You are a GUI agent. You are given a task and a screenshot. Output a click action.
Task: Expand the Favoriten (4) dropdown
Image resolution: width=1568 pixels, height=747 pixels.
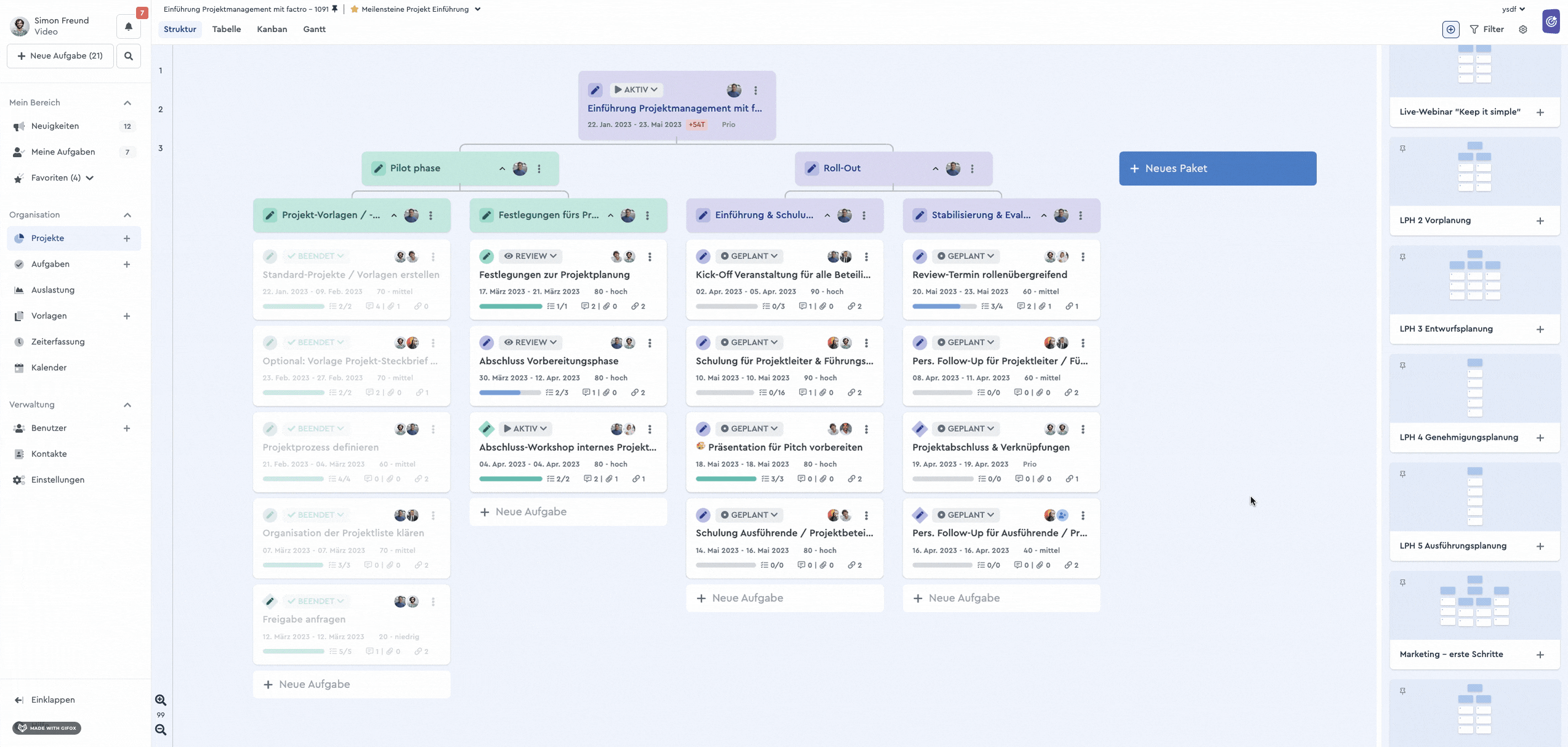click(90, 178)
